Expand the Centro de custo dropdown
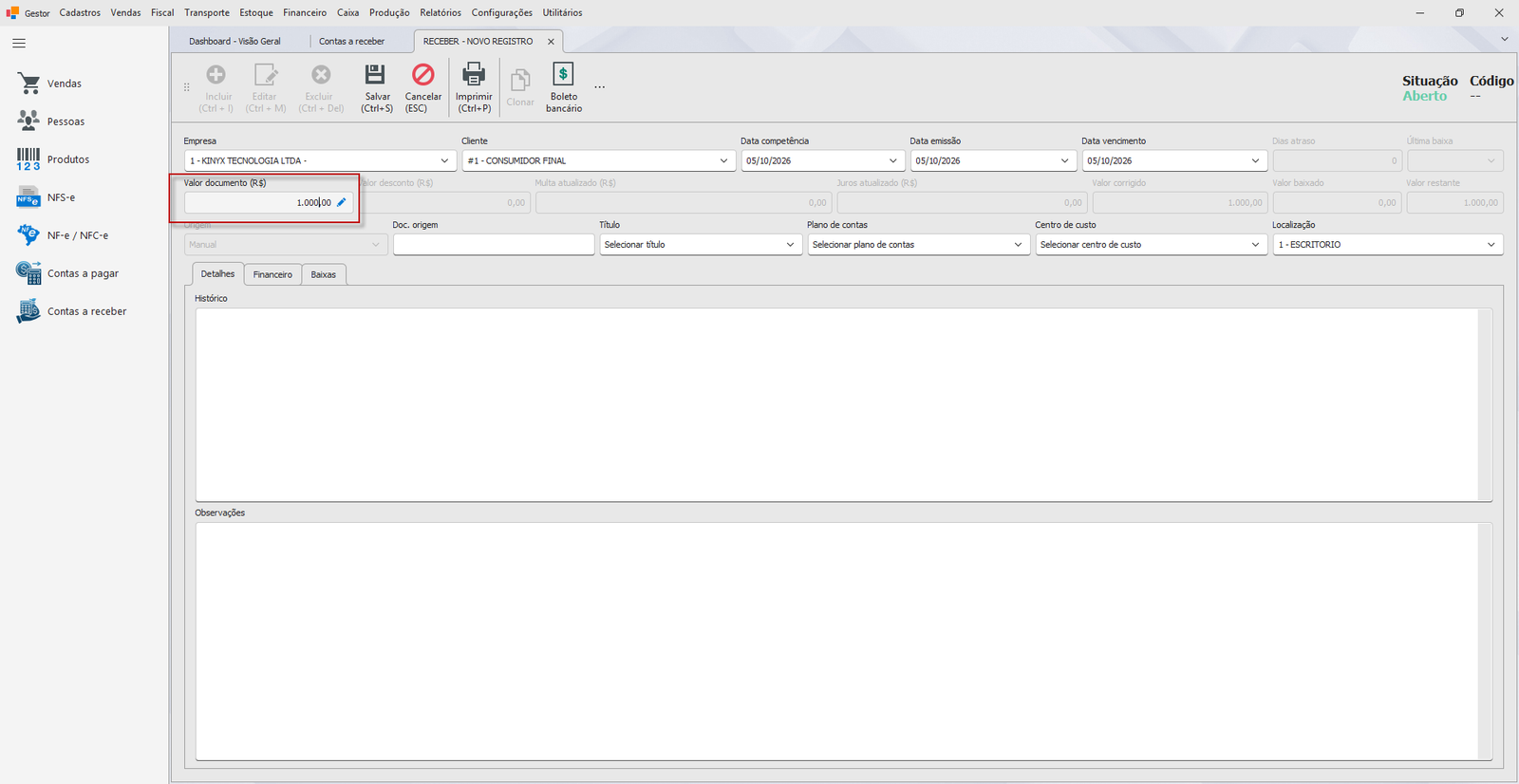Image resolution: width=1519 pixels, height=784 pixels. 1255,245
